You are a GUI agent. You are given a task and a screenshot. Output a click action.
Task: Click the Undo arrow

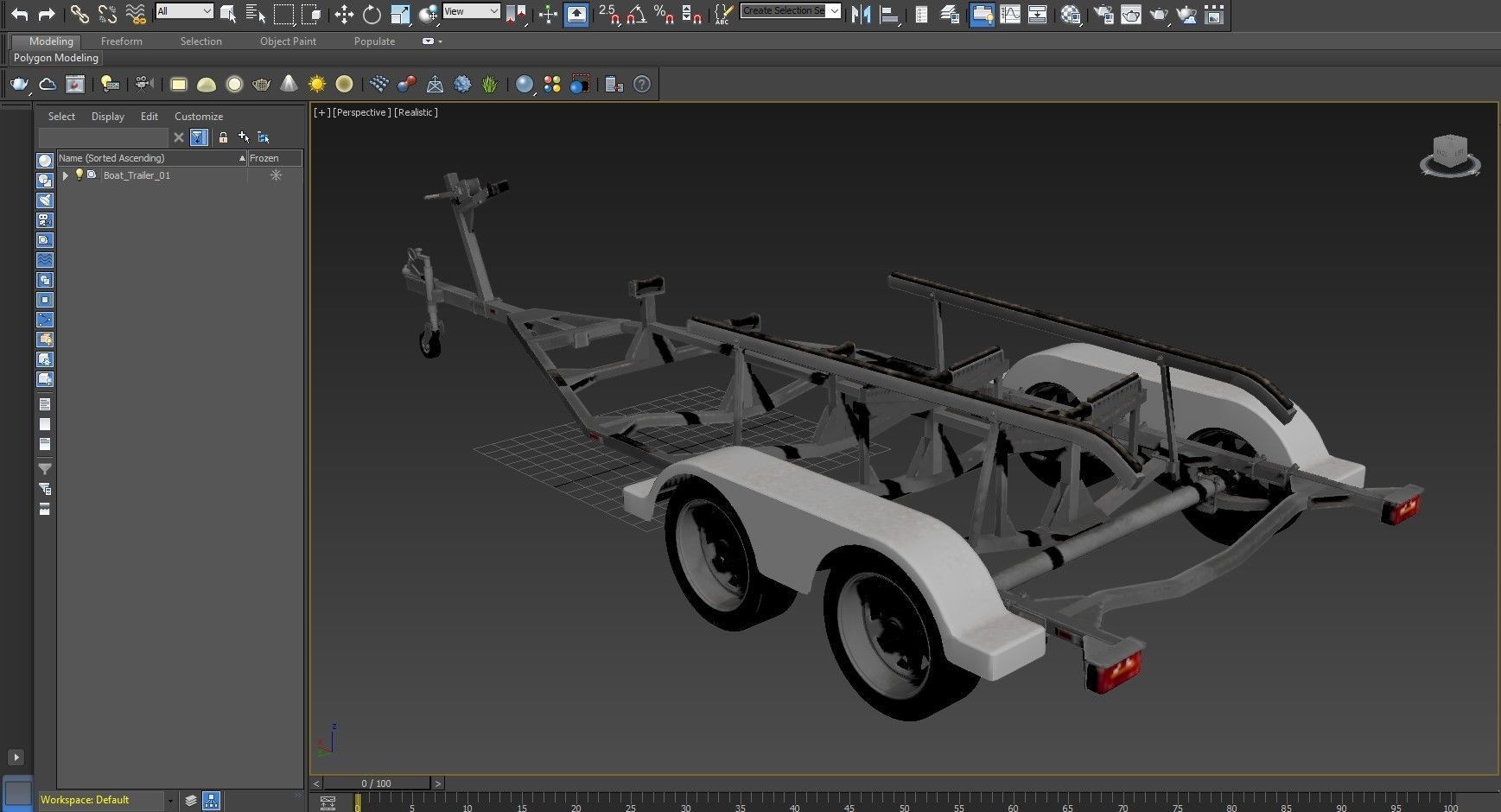click(x=19, y=14)
